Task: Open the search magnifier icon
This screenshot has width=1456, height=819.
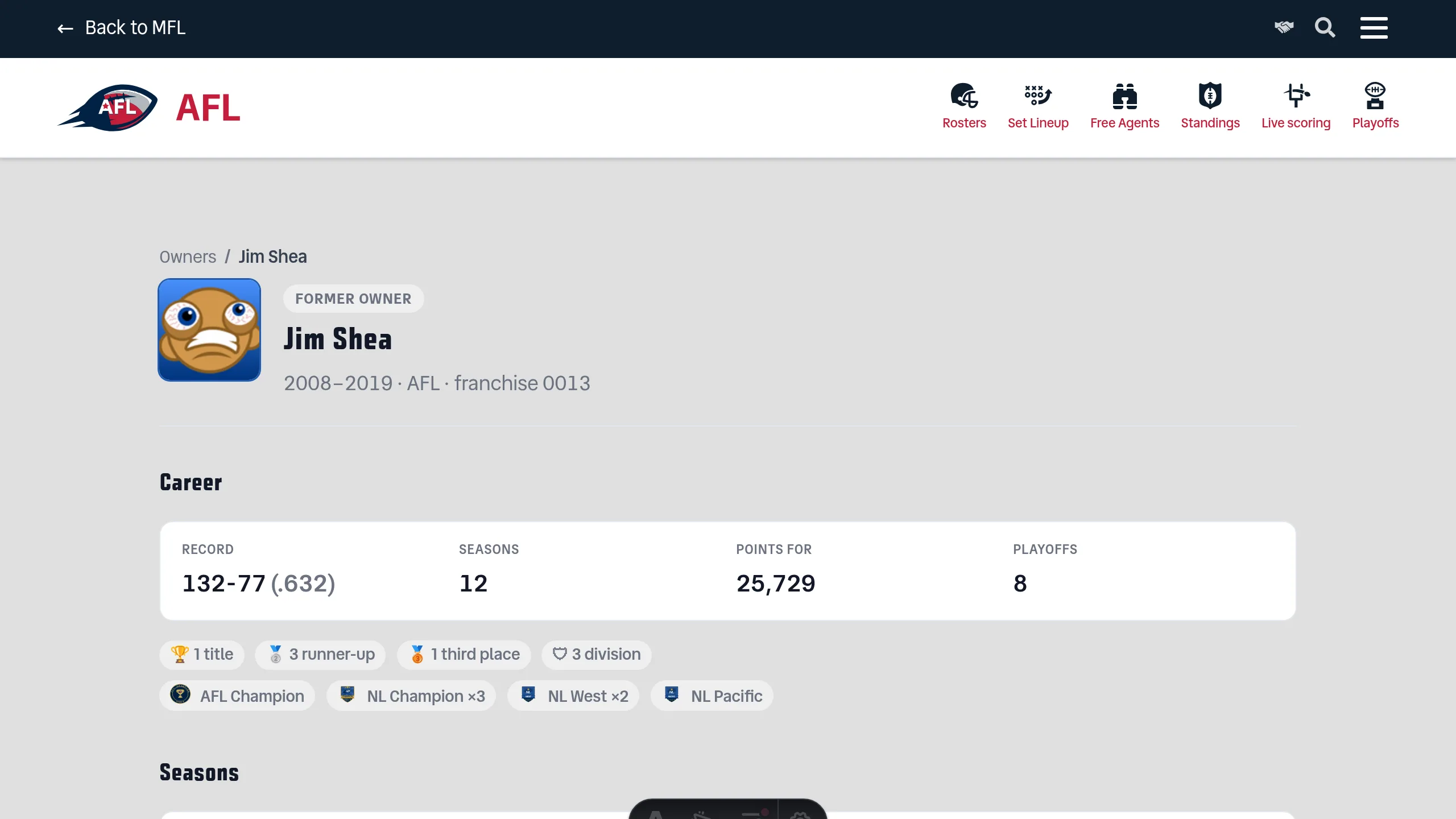Action: pos(1325,27)
